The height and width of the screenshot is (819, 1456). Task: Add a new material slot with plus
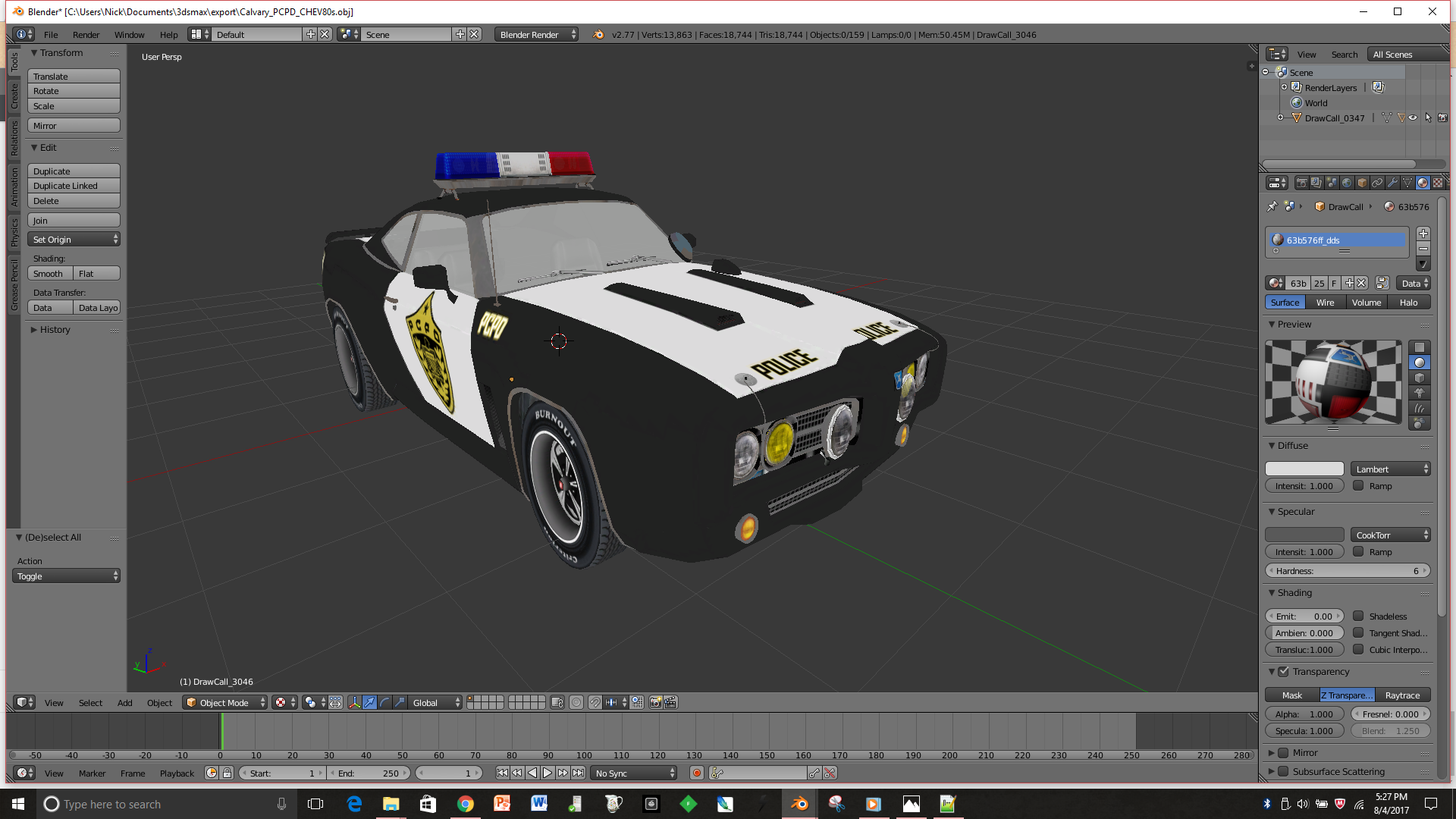coord(1423,234)
